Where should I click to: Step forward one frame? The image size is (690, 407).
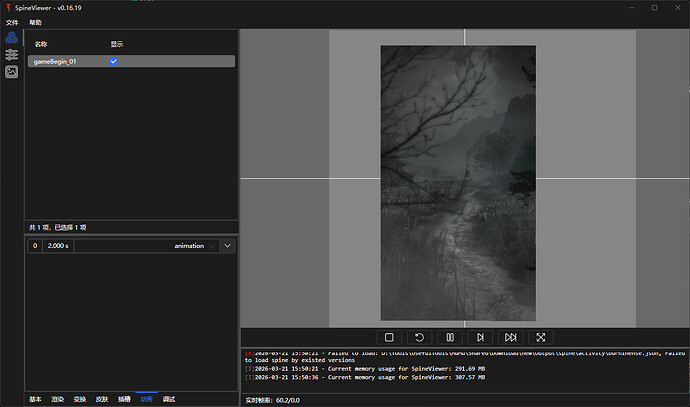tap(480, 338)
